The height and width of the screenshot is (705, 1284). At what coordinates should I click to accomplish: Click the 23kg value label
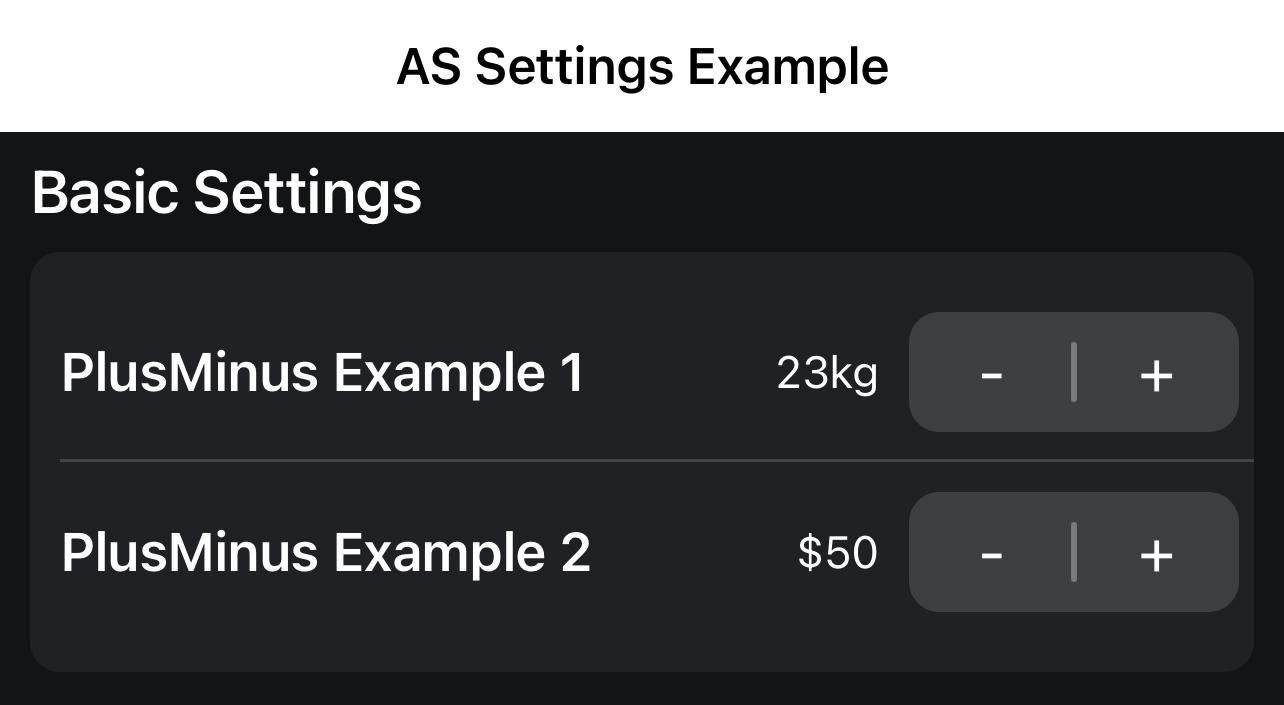pos(827,374)
